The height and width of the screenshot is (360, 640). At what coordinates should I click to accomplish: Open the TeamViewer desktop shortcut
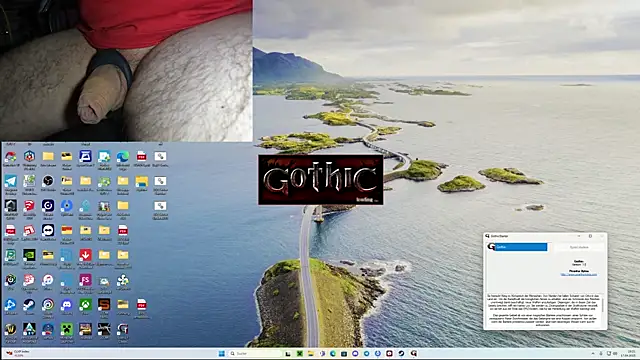tap(48, 230)
